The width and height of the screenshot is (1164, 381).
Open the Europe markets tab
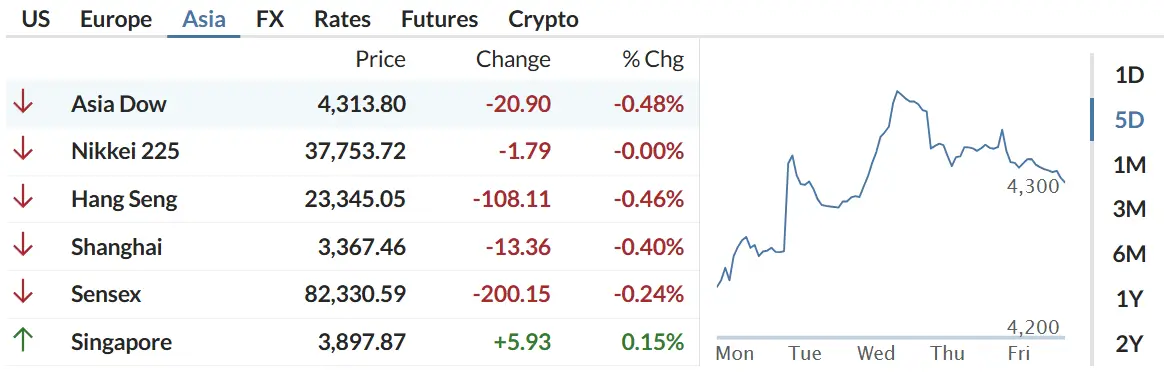pos(116,19)
